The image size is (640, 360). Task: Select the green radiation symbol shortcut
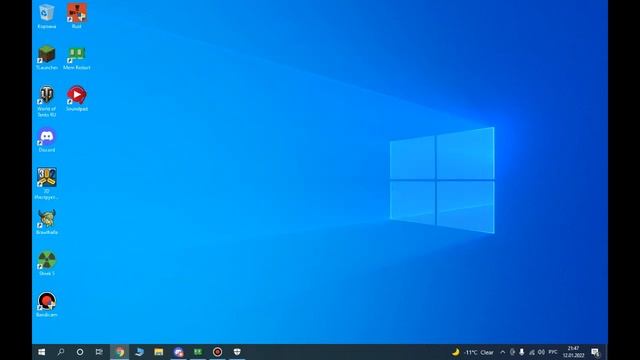47,264
